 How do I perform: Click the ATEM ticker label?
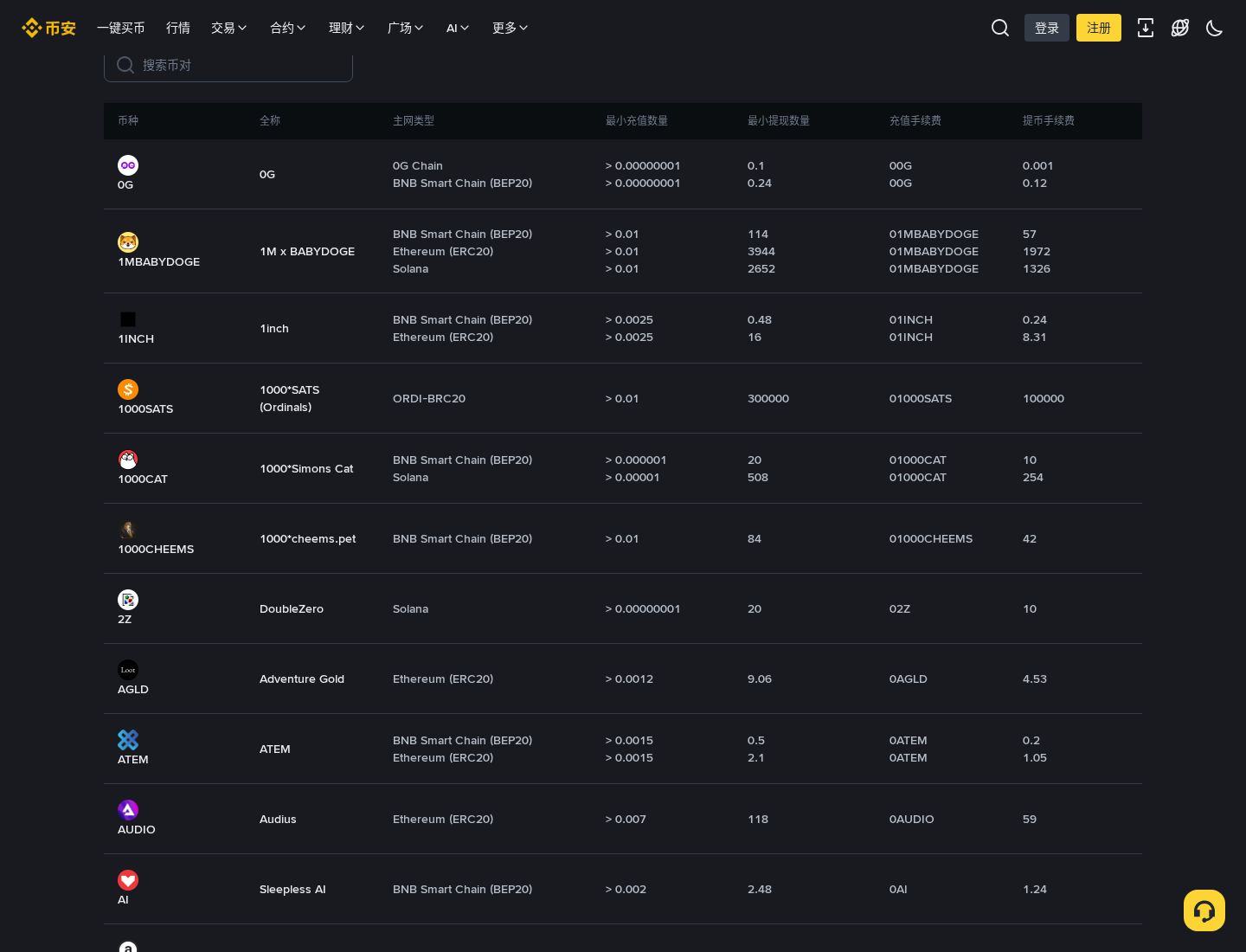pyautogui.click(x=133, y=759)
